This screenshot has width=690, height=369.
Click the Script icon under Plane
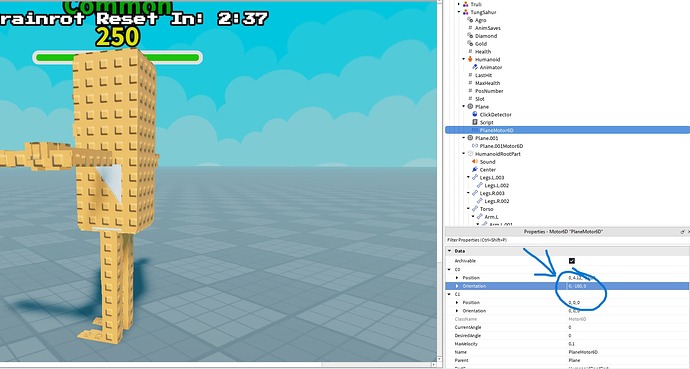click(475, 122)
